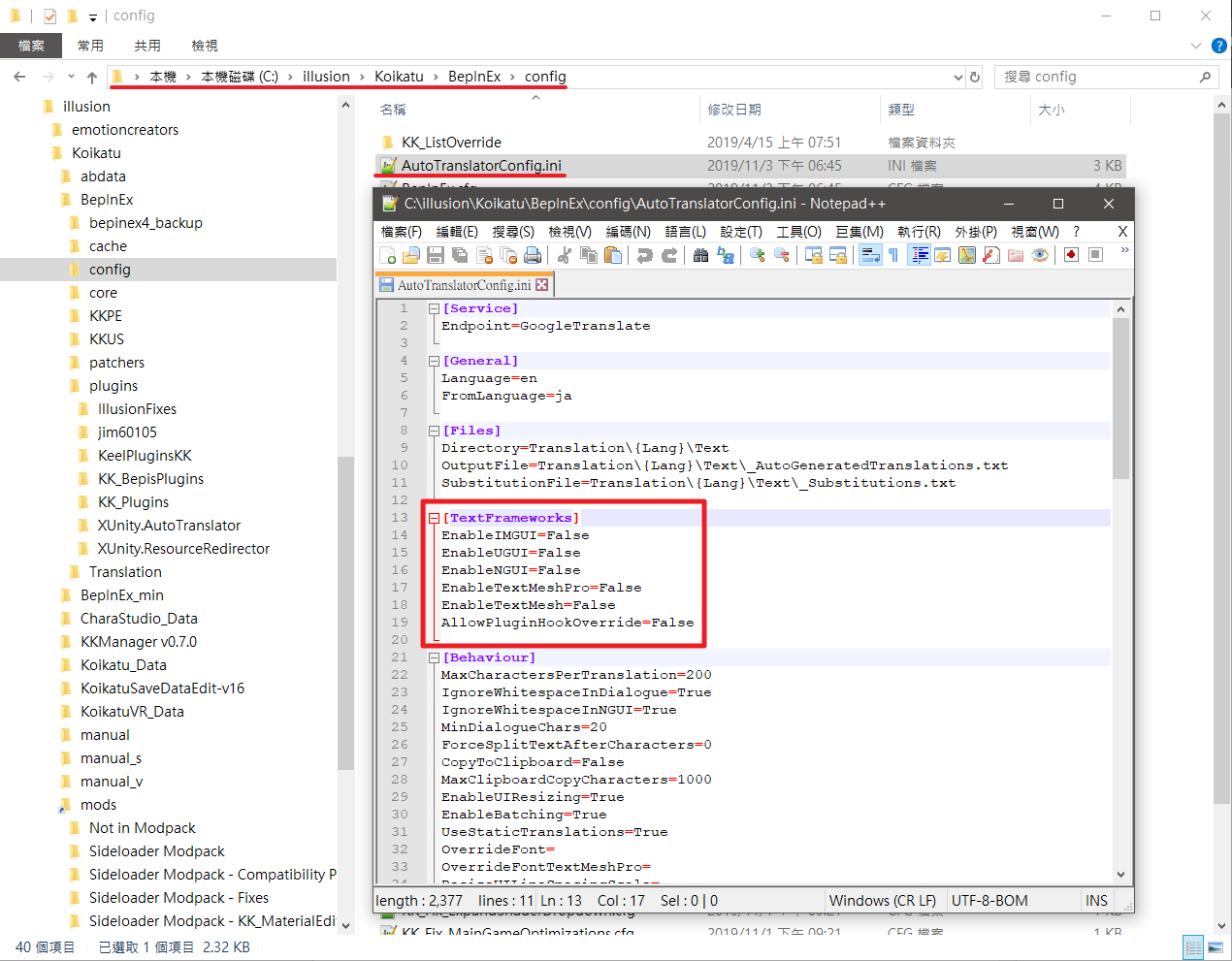
Task: Click the Print toolbar icon in Notepad++
Action: [533, 255]
